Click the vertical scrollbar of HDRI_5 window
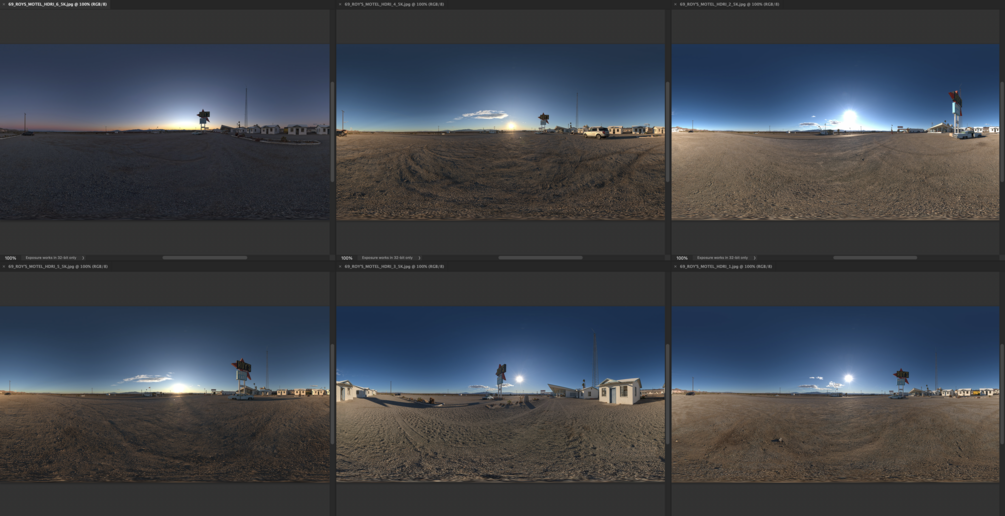This screenshot has width=1005, height=516. 332,393
